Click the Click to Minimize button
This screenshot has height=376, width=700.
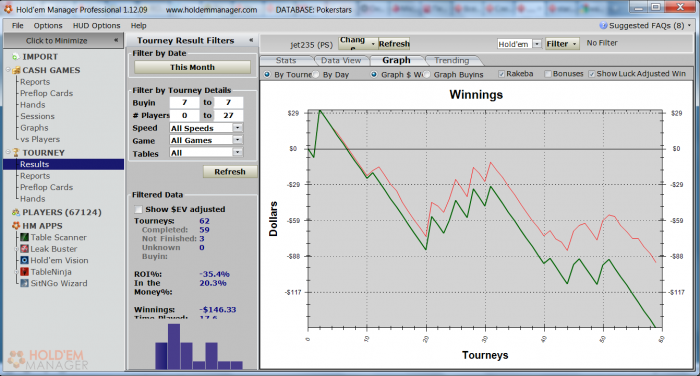click(63, 40)
